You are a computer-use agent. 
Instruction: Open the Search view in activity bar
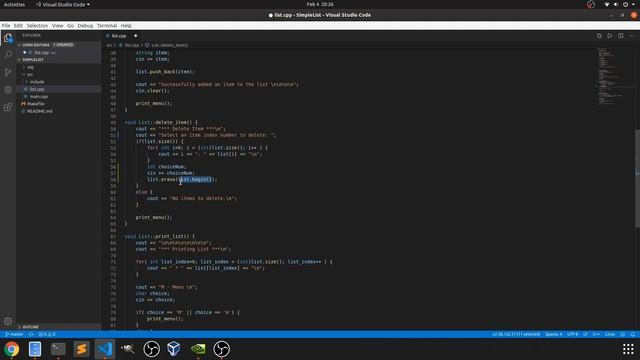[8, 55]
